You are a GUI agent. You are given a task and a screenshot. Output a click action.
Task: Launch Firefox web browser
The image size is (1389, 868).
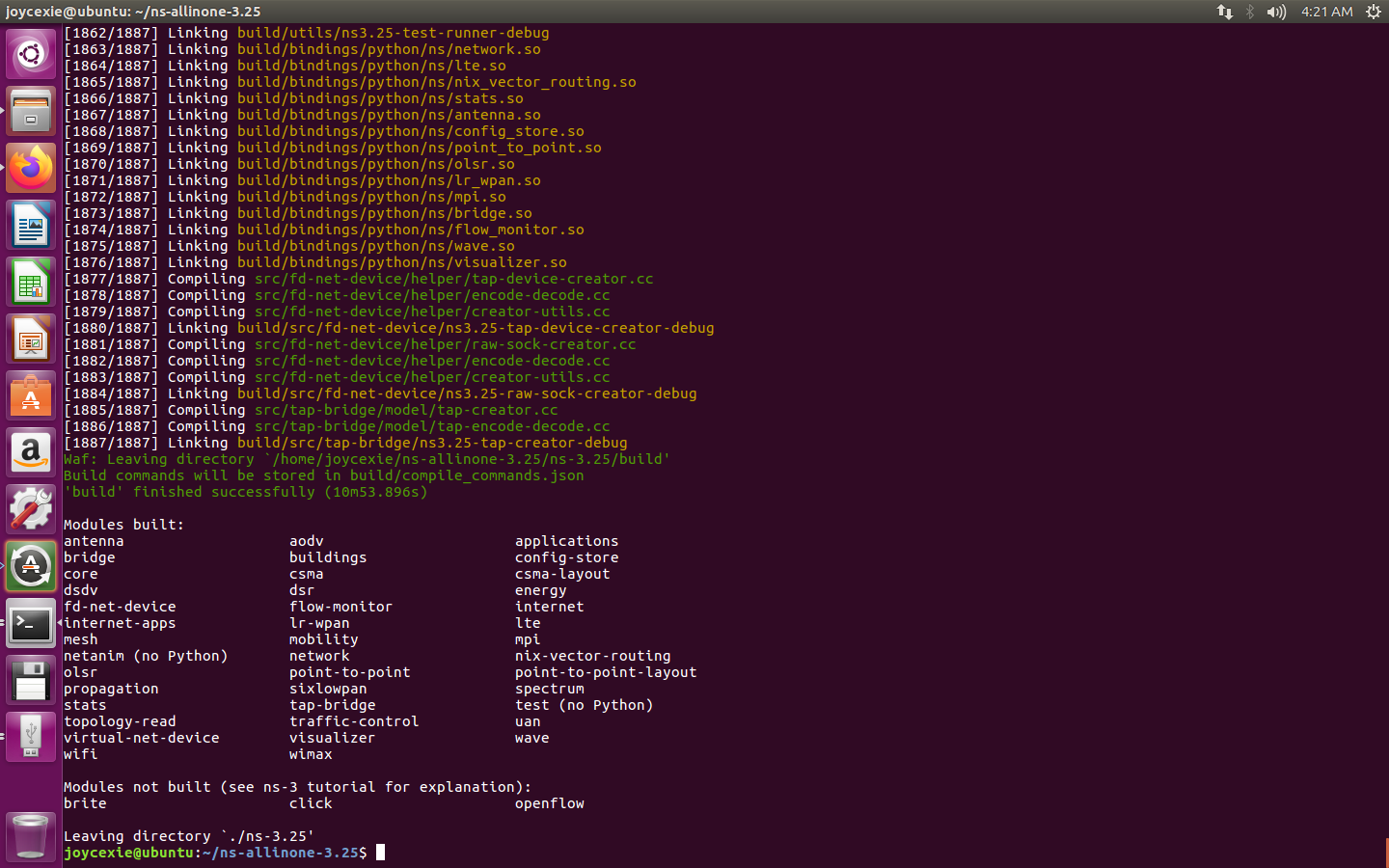(31, 168)
